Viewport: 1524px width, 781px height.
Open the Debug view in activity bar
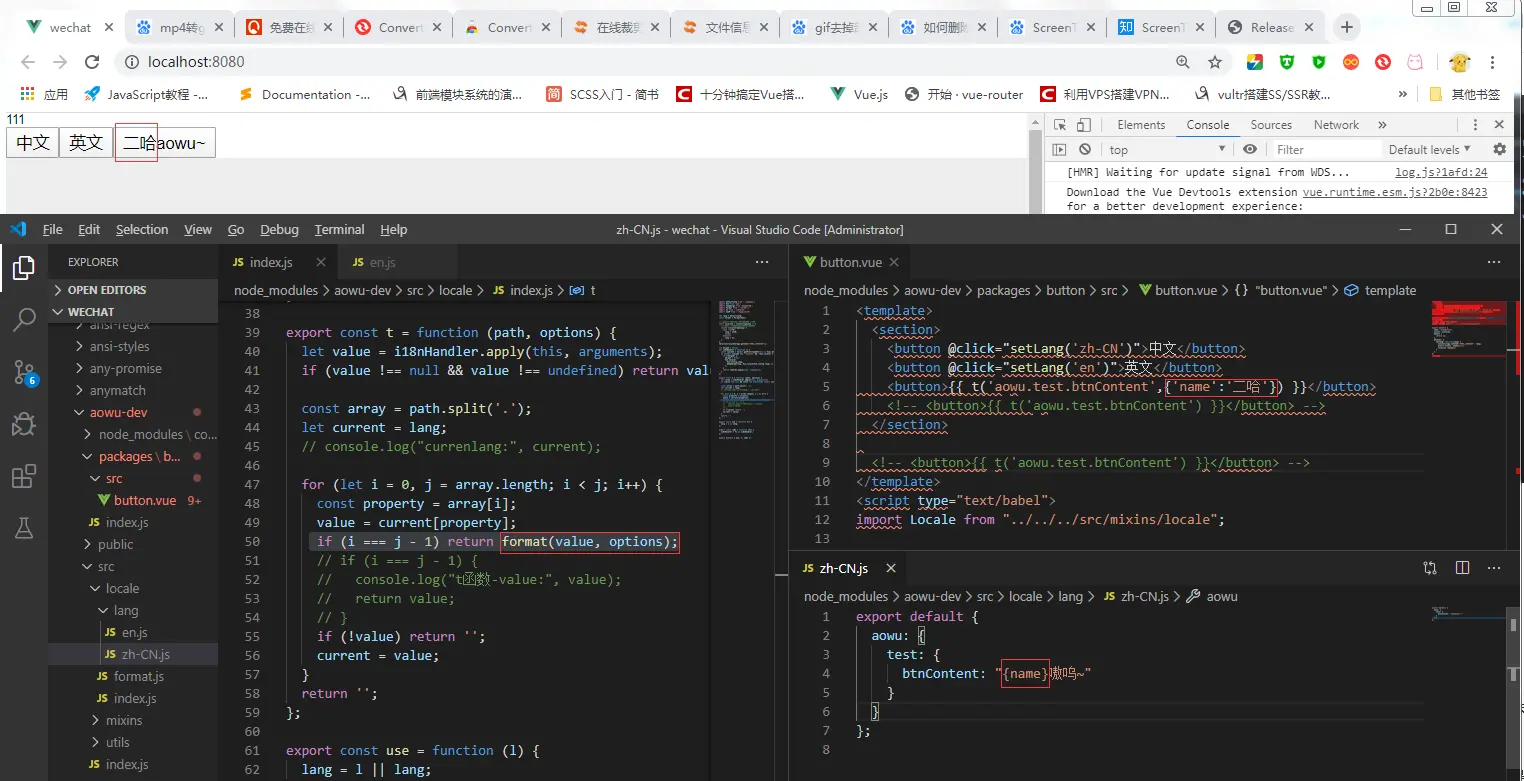24,425
